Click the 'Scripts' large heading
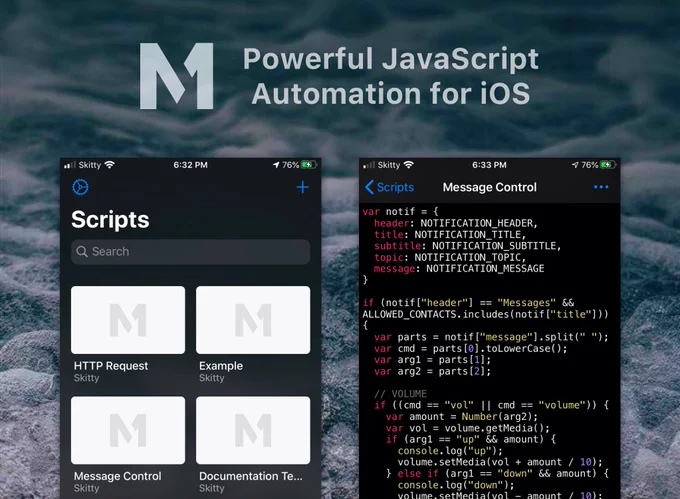The image size is (680, 499). click(x=110, y=219)
